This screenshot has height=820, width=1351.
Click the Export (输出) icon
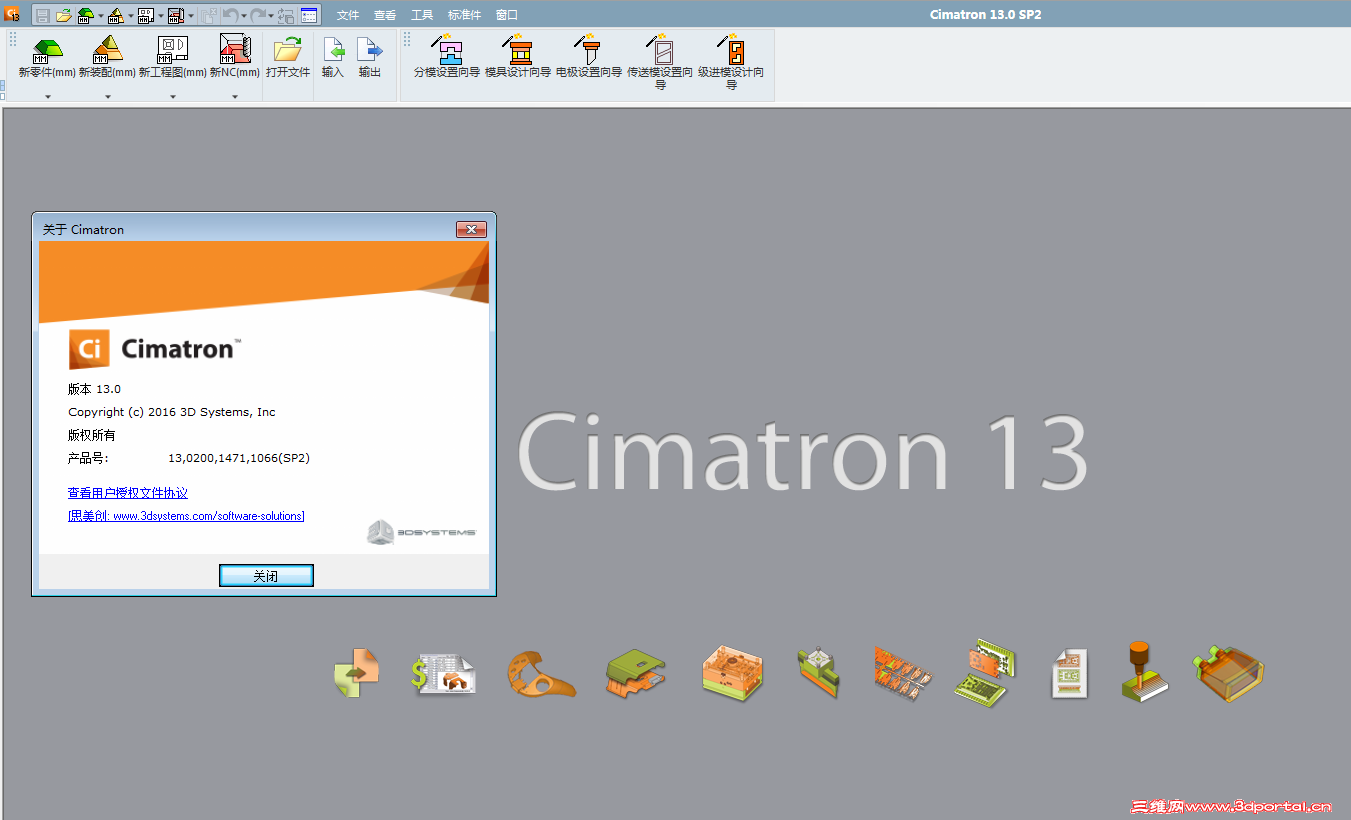pyautogui.click(x=370, y=50)
